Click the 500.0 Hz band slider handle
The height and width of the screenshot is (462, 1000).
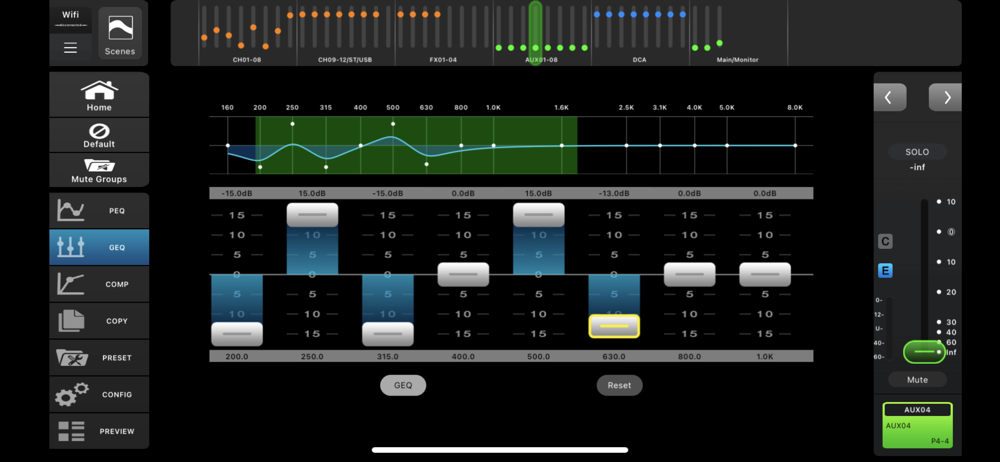(x=538, y=215)
